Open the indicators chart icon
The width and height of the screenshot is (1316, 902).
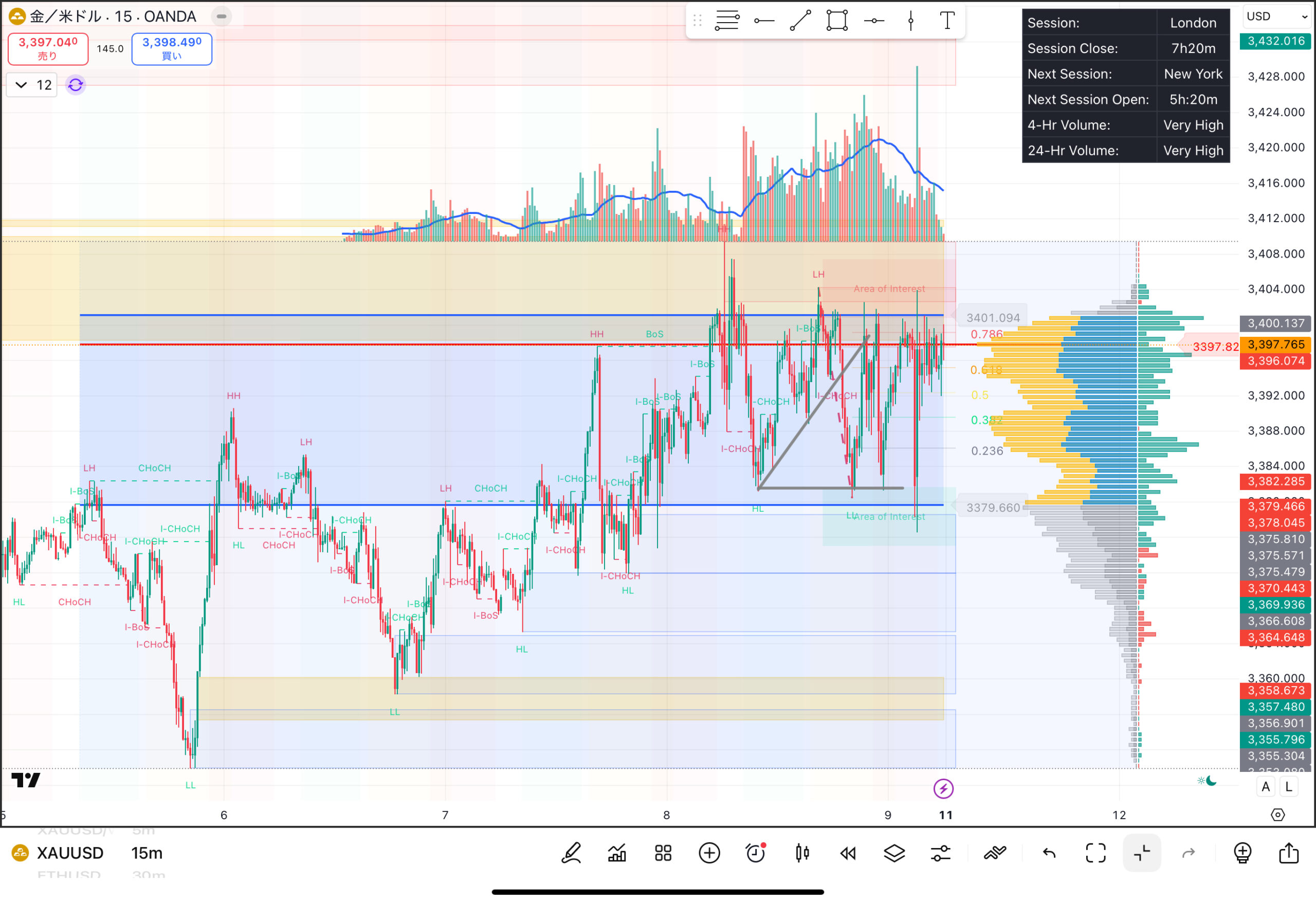tap(617, 853)
